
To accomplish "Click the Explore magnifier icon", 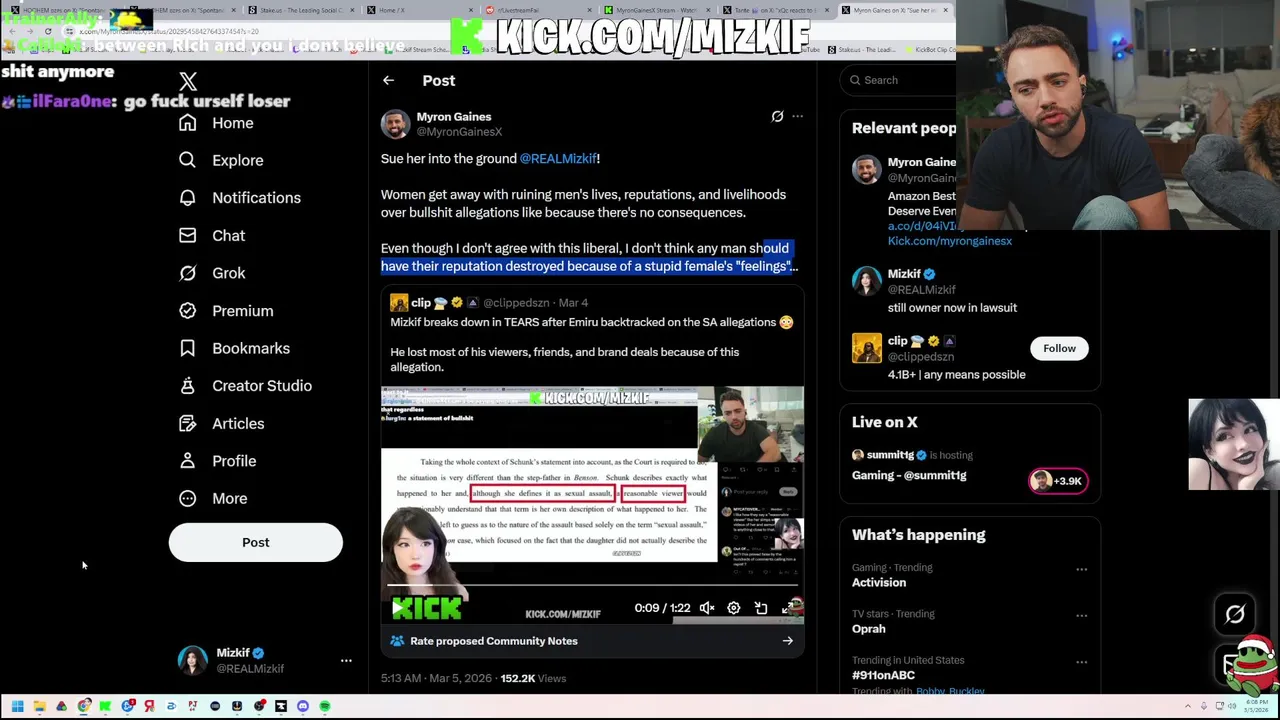I will [x=187, y=160].
